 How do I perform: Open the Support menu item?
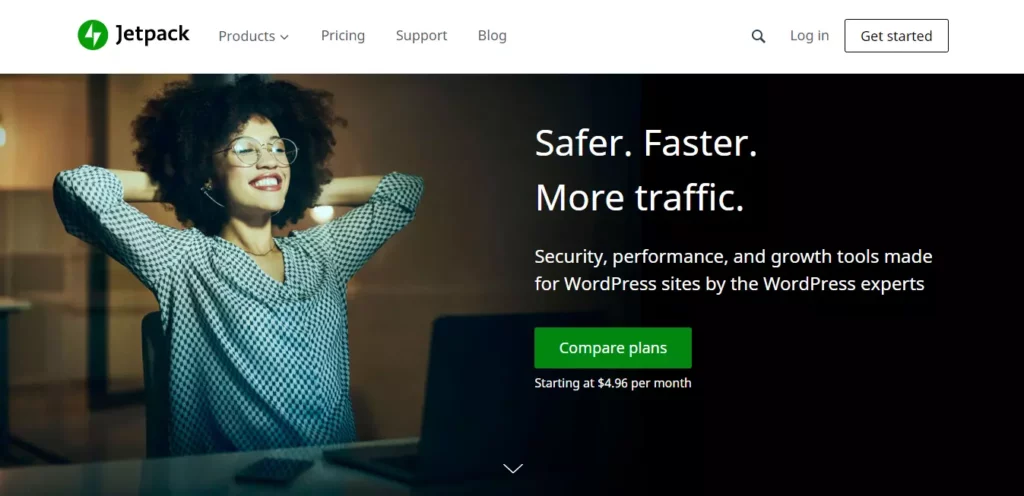(421, 36)
